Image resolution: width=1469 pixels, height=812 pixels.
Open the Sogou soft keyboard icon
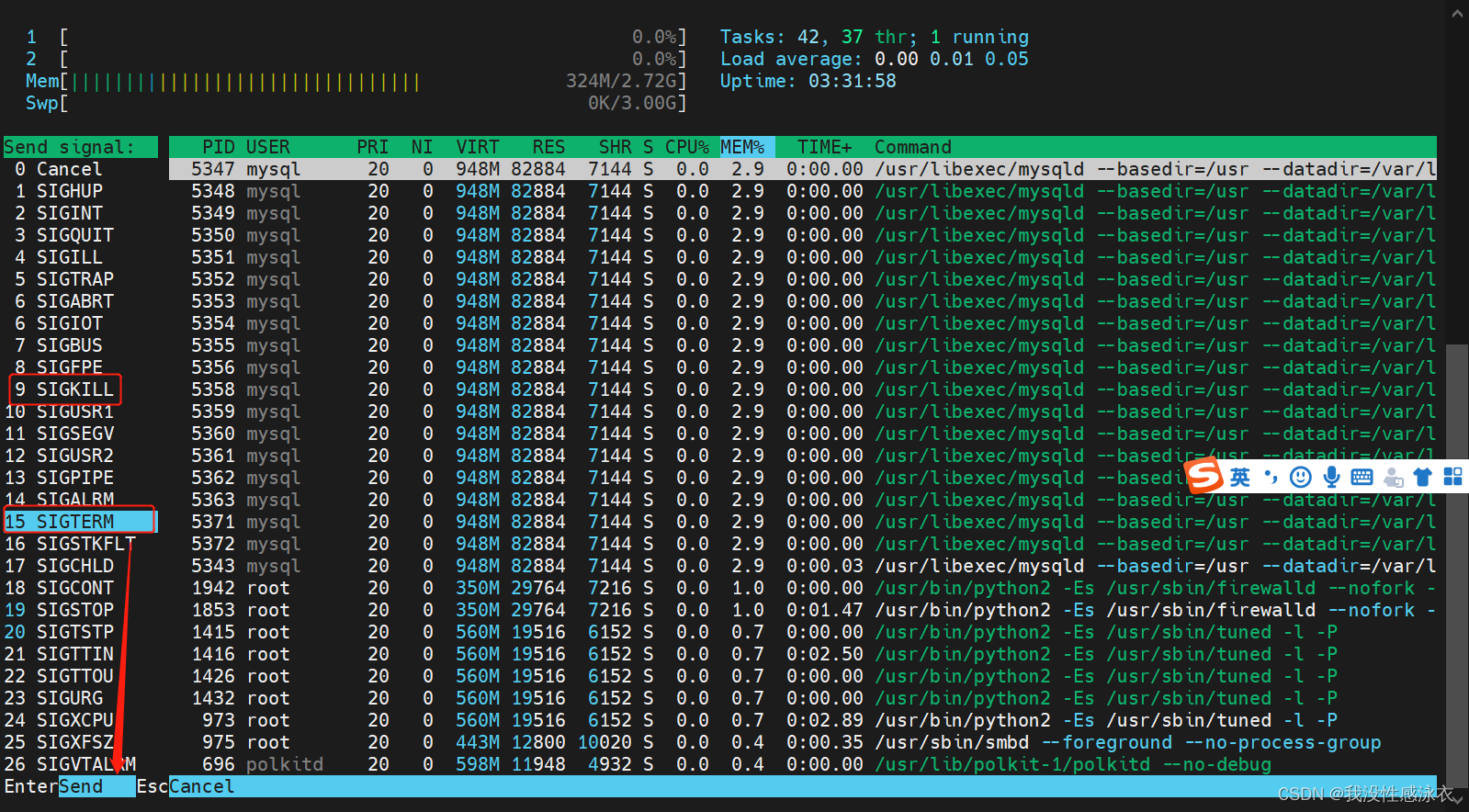coord(1362,477)
